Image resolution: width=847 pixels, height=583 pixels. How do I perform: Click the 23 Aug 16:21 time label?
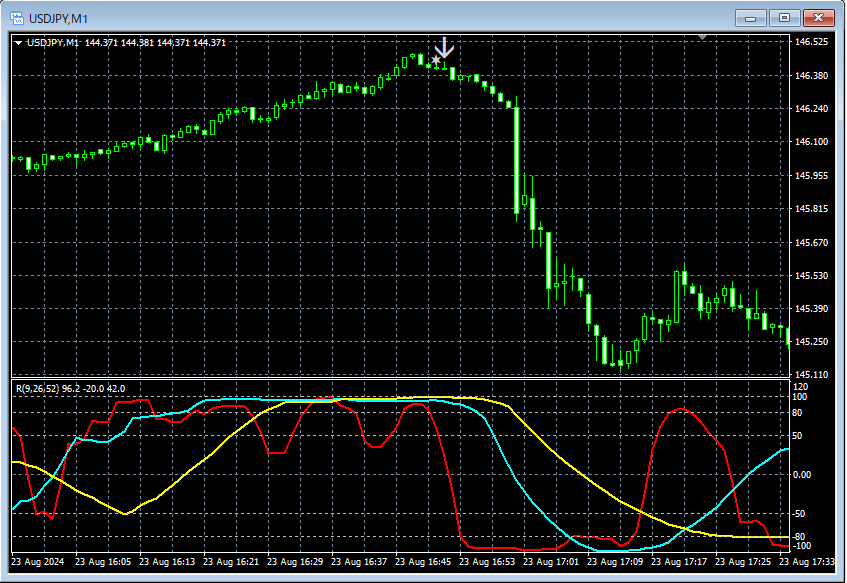[231, 561]
